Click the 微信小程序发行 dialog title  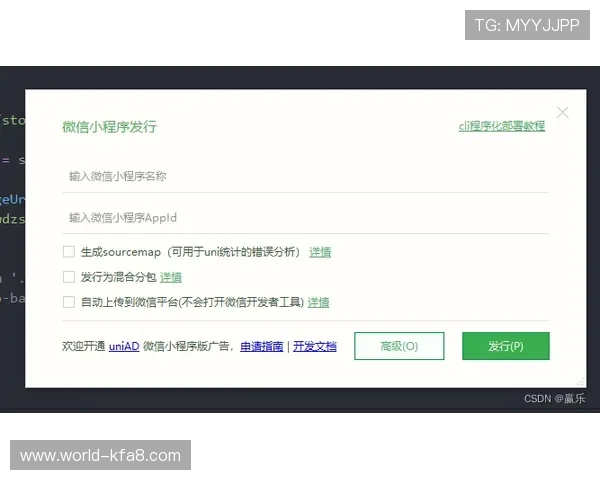[109, 126]
